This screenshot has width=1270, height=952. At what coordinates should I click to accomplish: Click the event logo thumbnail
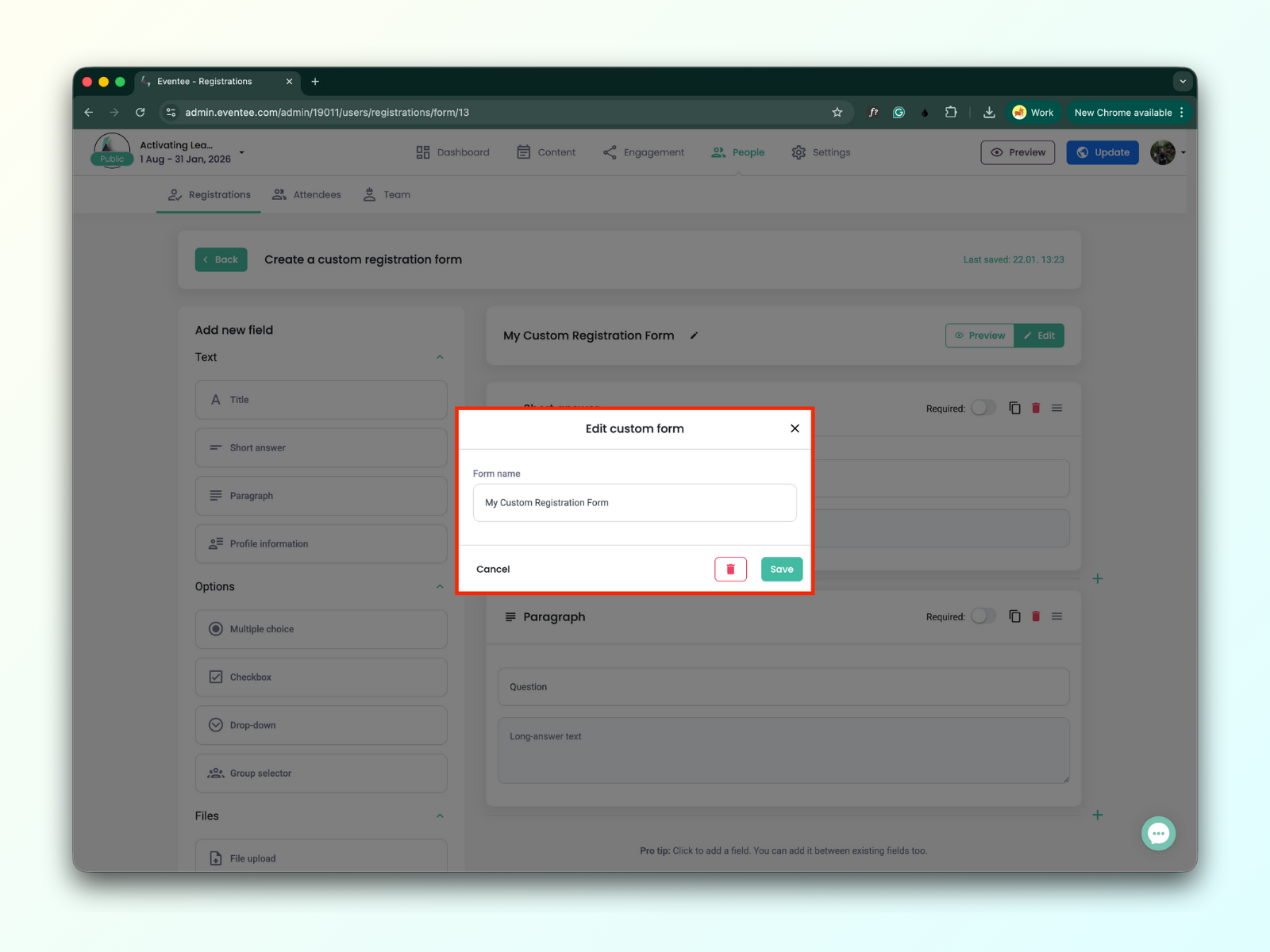click(112, 151)
